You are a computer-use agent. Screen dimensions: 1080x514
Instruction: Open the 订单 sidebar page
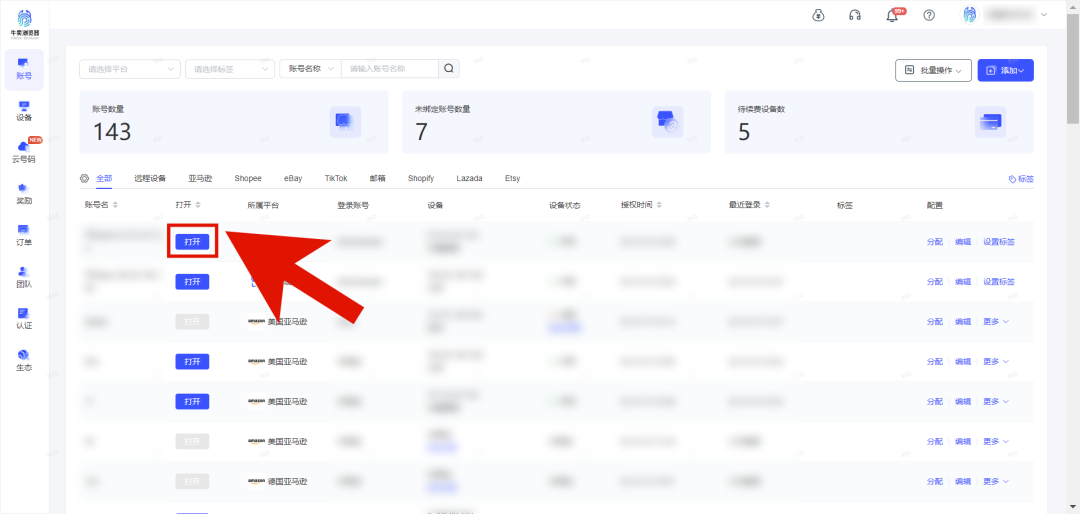click(x=24, y=236)
